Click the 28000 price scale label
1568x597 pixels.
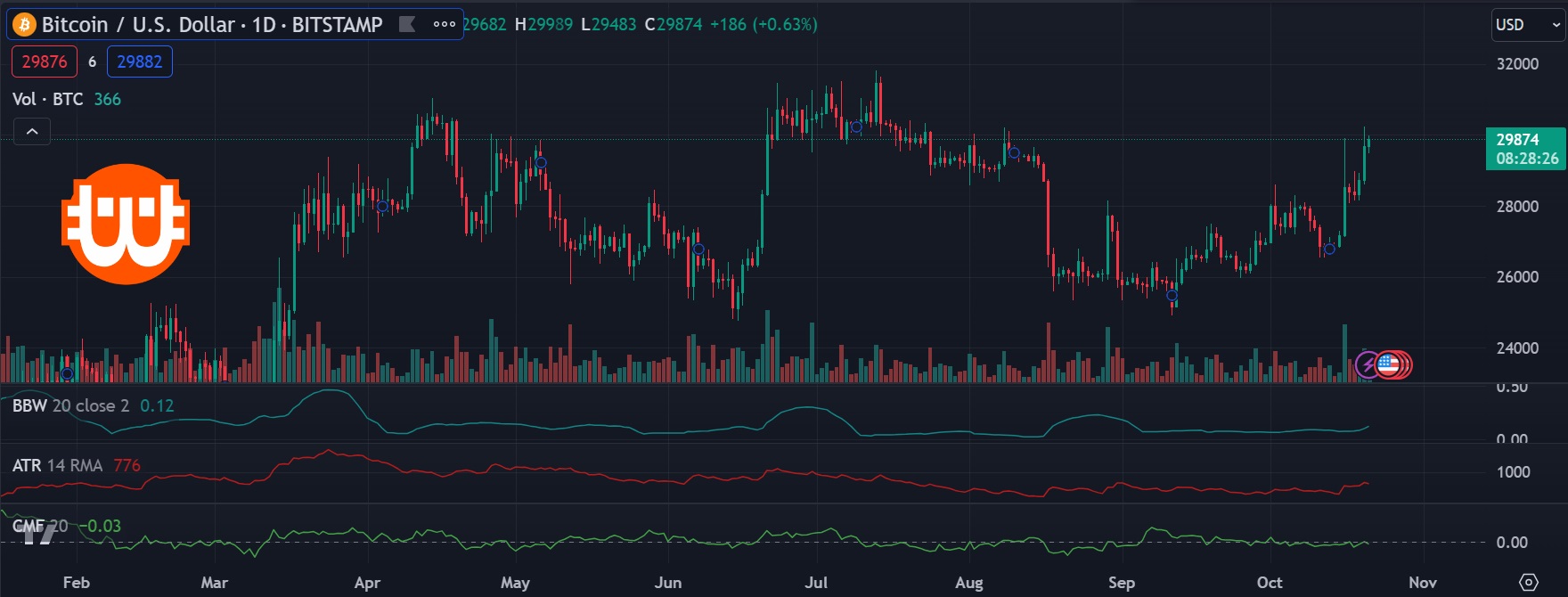(x=1517, y=206)
